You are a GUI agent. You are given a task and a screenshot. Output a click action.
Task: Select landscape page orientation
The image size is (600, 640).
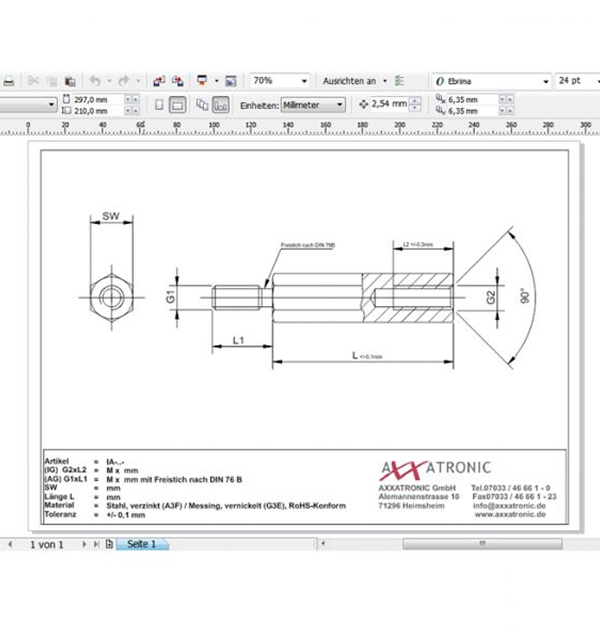click(x=178, y=105)
